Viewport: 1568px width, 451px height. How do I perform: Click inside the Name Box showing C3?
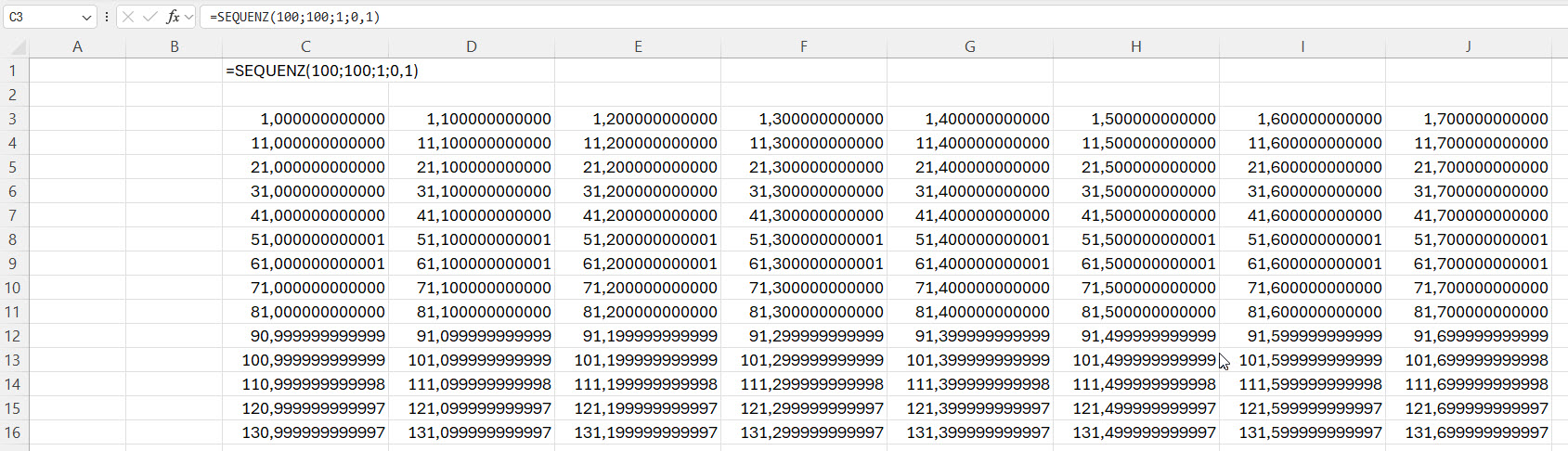click(x=42, y=17)
